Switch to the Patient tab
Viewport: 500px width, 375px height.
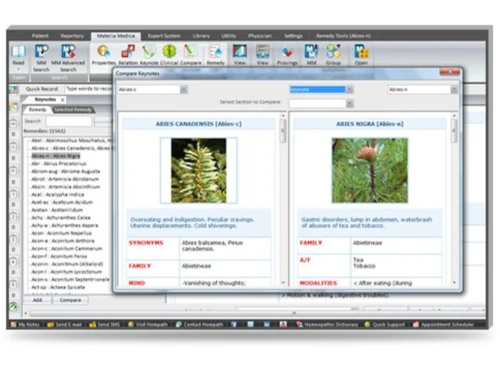40,36
